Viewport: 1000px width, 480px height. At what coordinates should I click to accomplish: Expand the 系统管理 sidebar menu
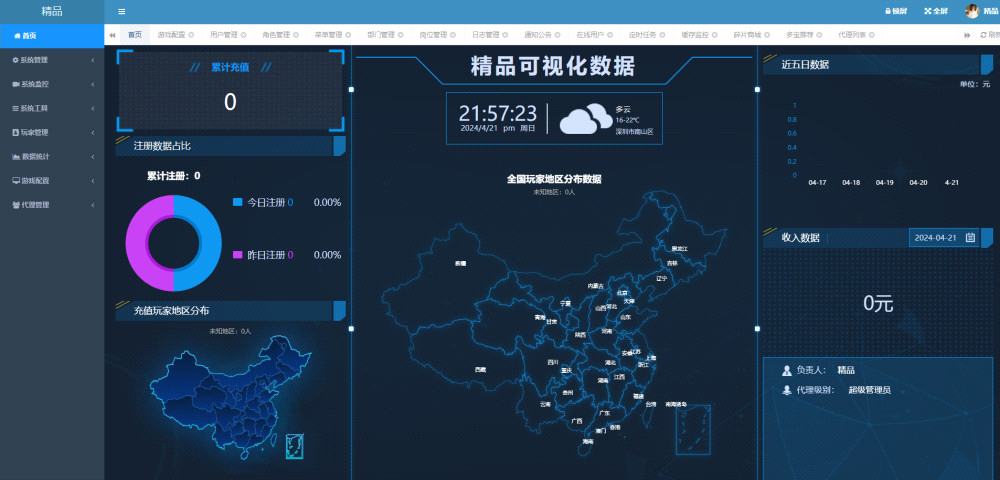52,60
